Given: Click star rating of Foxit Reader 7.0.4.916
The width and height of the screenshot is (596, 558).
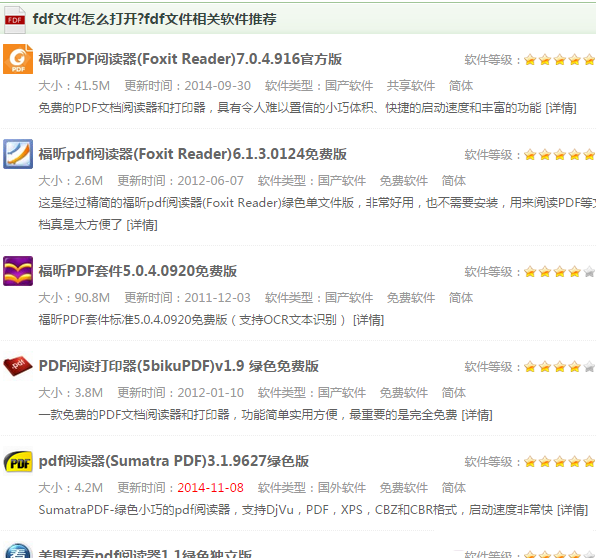Looking at the screenshot, I should [x=559, y=60].
